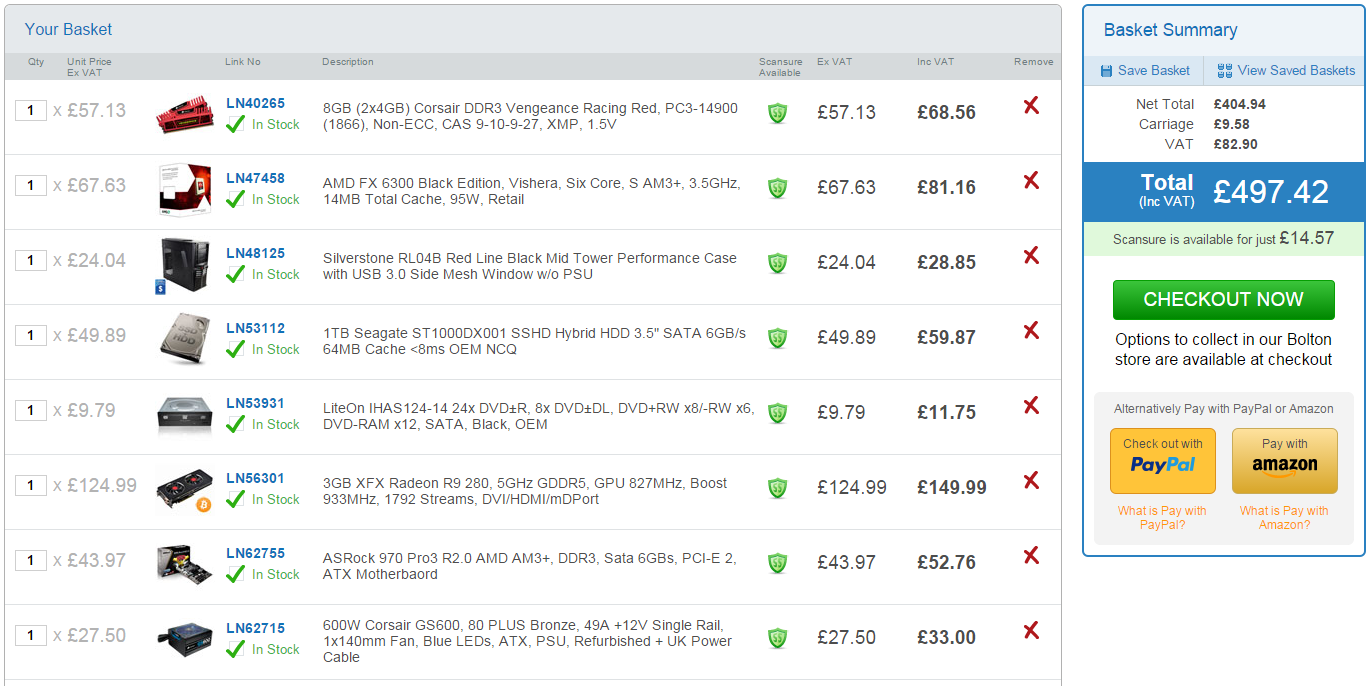Open the Seagate SSHD drive thumbnail

tap(185, 339)
